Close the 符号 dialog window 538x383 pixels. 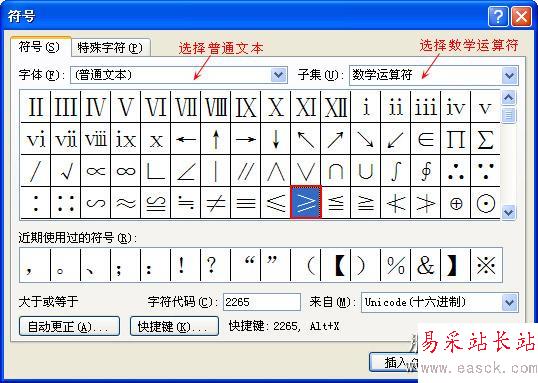coord(521,16)
